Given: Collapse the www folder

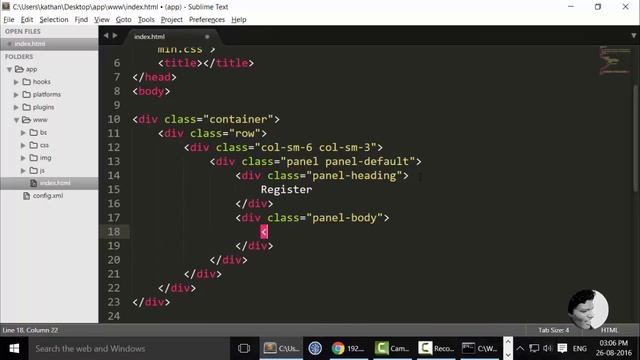Looking at the screenshot, I should tap(16, 120).
